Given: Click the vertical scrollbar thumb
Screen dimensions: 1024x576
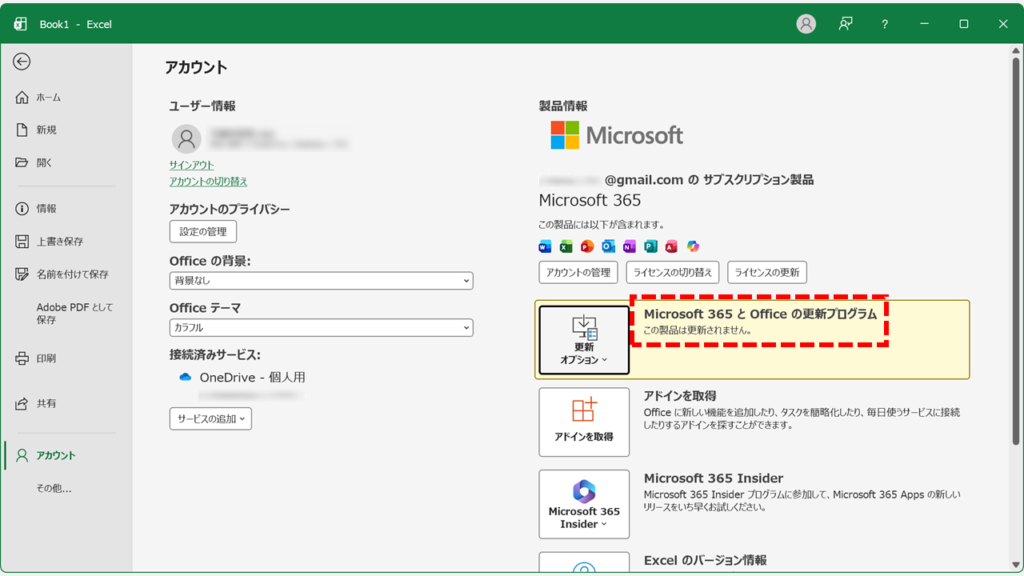Looking at the screenshot, I should tap(1016, 251).
